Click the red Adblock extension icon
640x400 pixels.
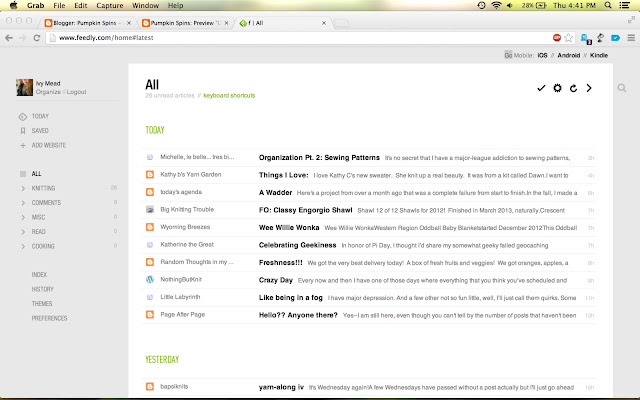click(557, 38)
